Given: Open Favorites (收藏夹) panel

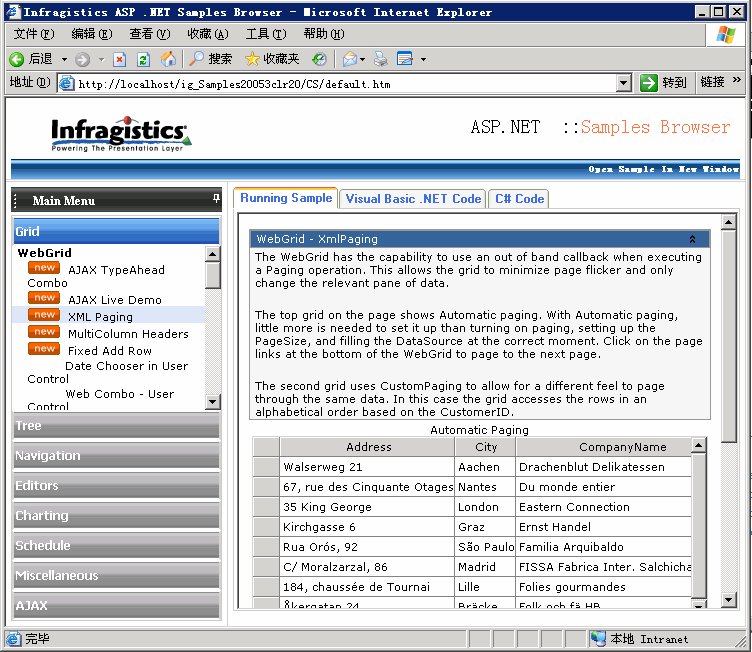Looking at the screenshot, I should pos(272,59).
